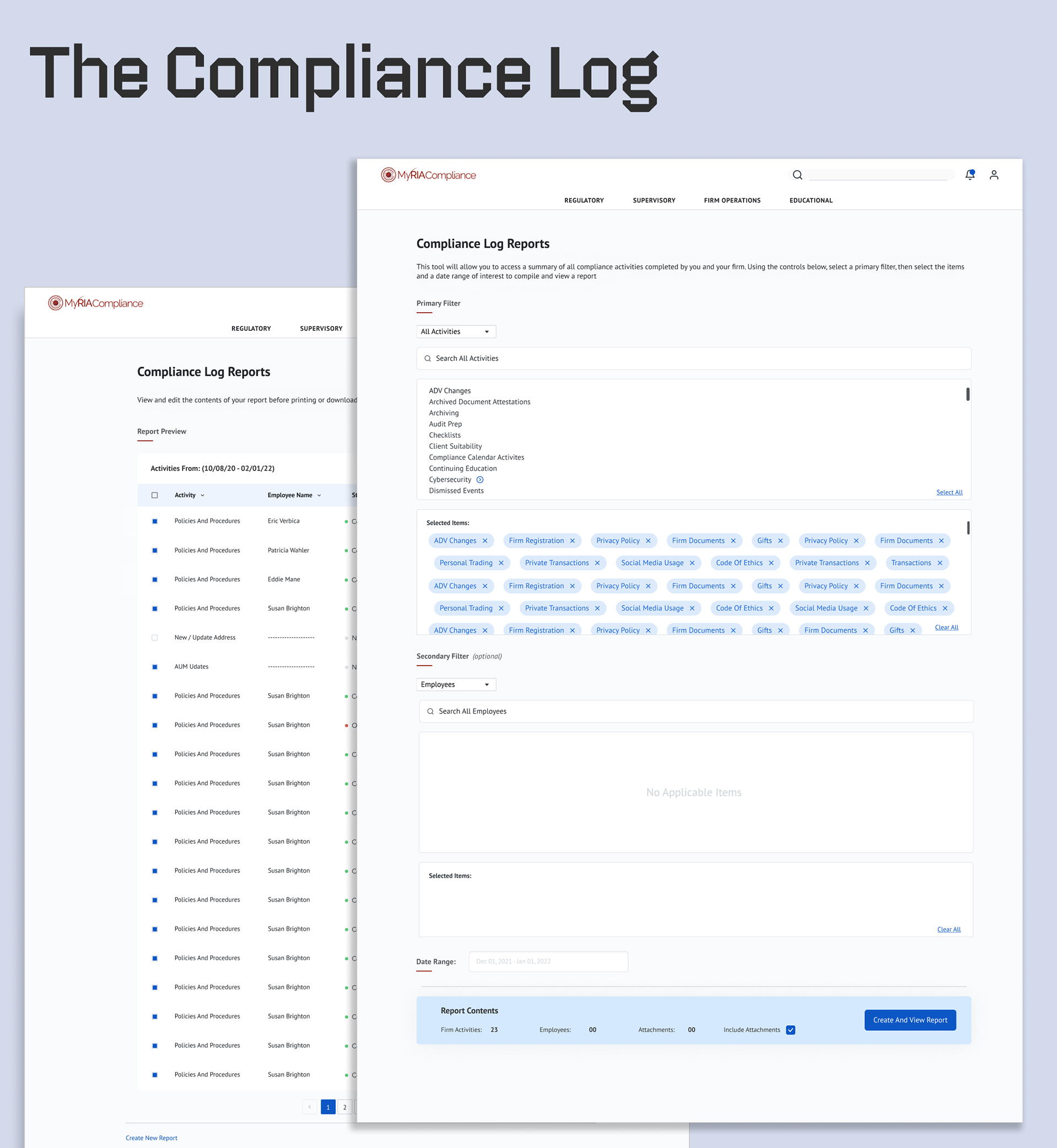Screen dimensions: 1057x1148
Task: Go to previous page using the pagination arrow
Action: point(309,1107)
